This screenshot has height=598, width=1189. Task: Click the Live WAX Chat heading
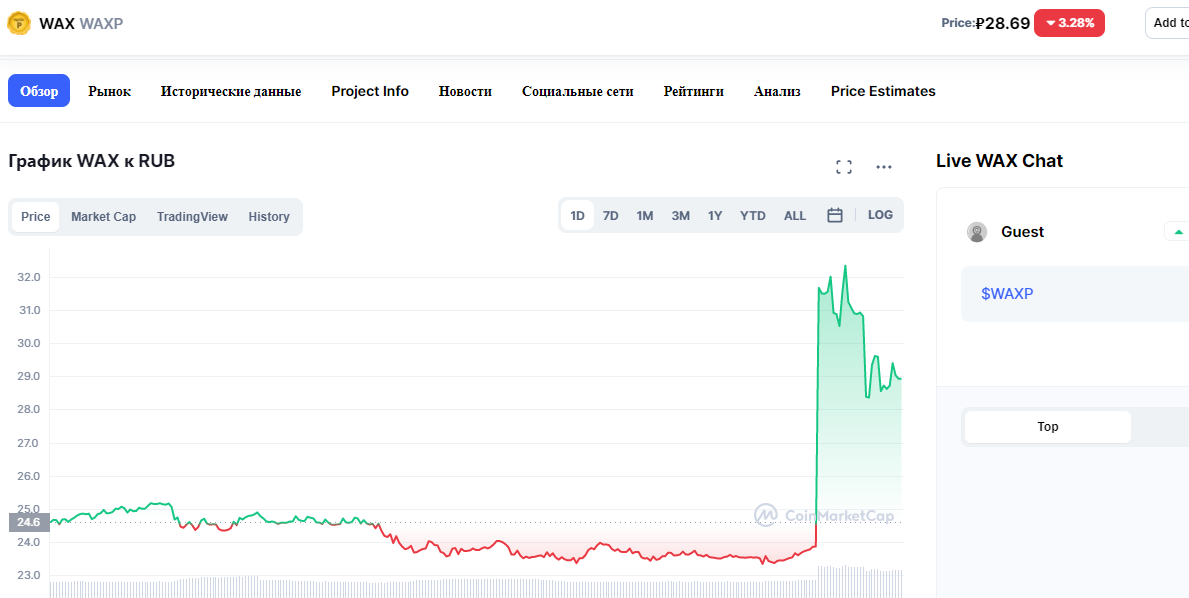[999, 161]
